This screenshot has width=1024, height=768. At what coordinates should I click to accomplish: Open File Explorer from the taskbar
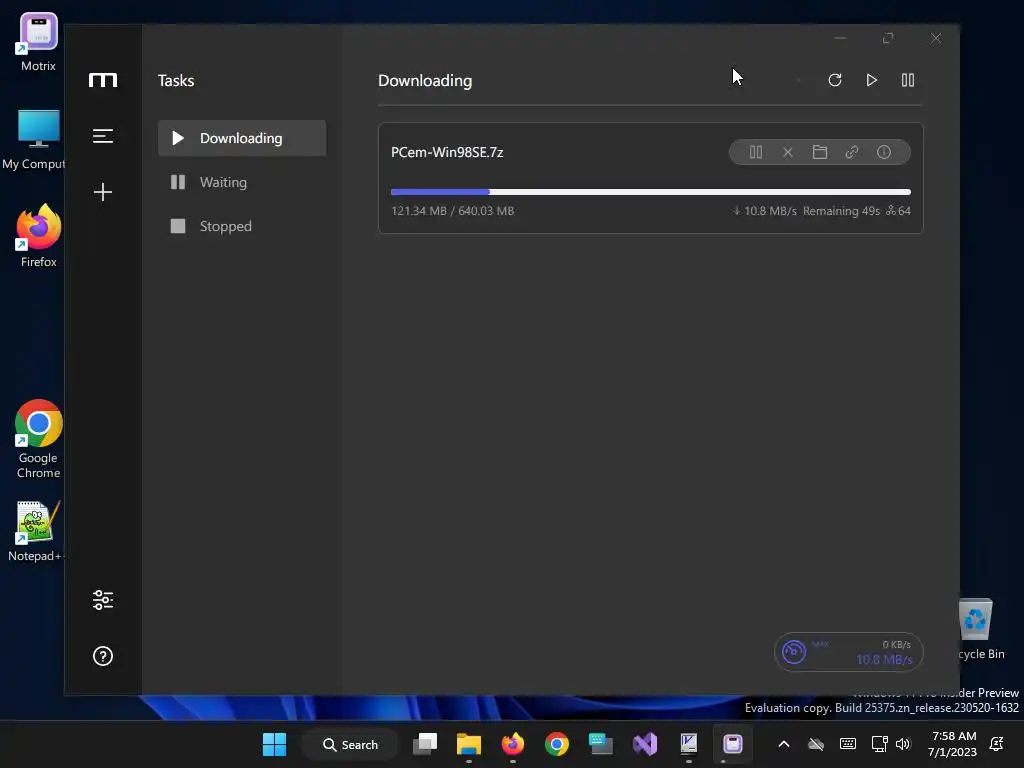(469, 744)
